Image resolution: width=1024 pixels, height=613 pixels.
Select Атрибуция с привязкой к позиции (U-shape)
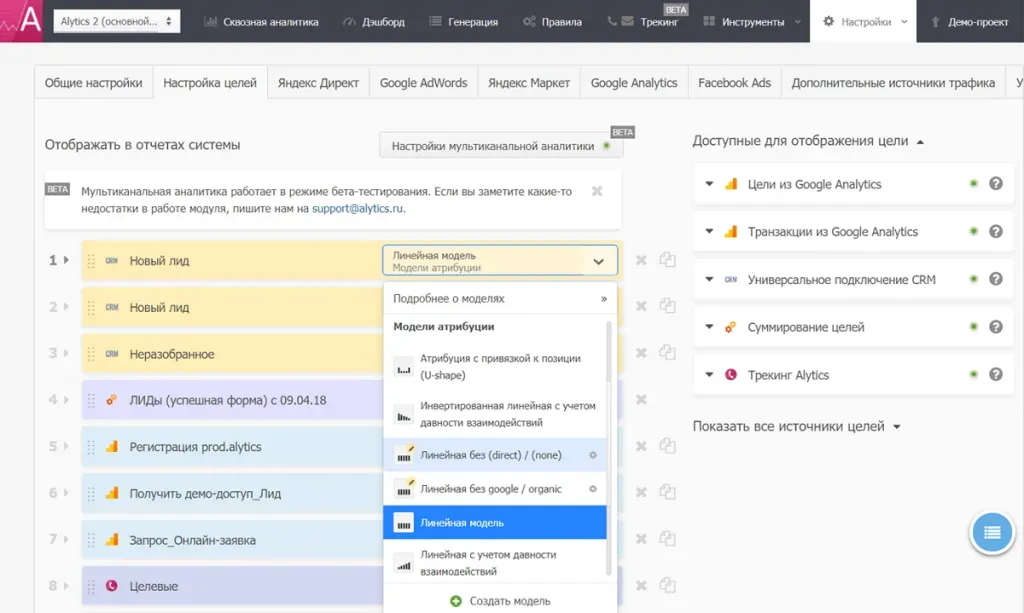click(x=494, y=367)
